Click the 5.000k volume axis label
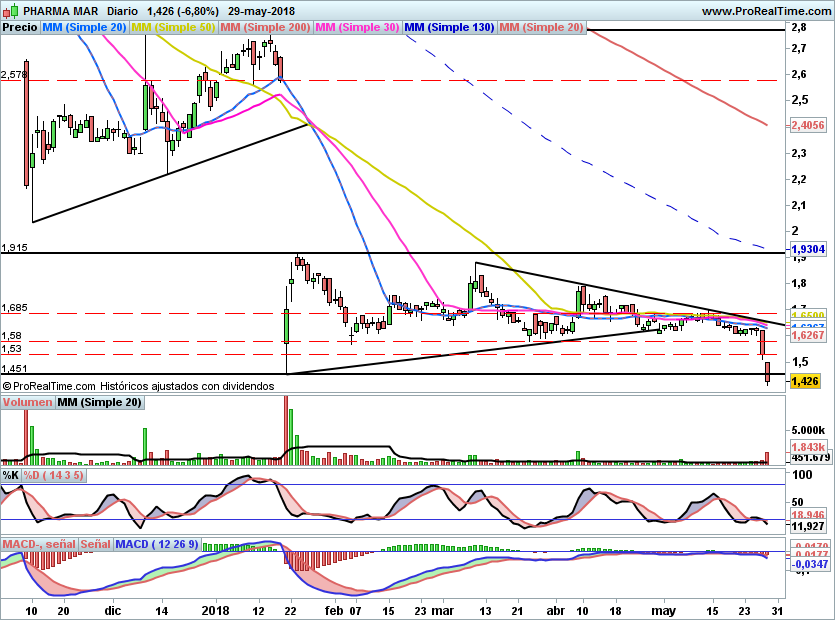835x620 pixels. click(x=807, y=430)
